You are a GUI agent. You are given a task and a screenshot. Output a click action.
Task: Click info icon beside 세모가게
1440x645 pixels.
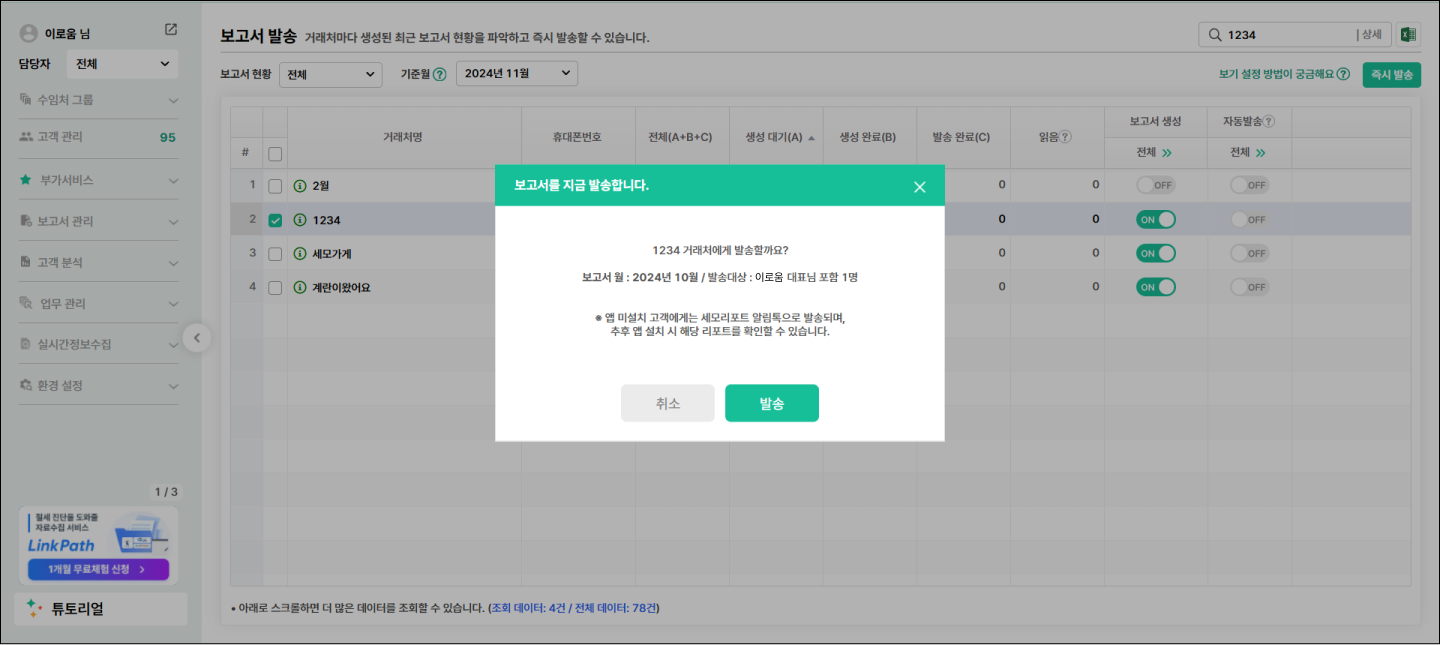pos(300,254)
